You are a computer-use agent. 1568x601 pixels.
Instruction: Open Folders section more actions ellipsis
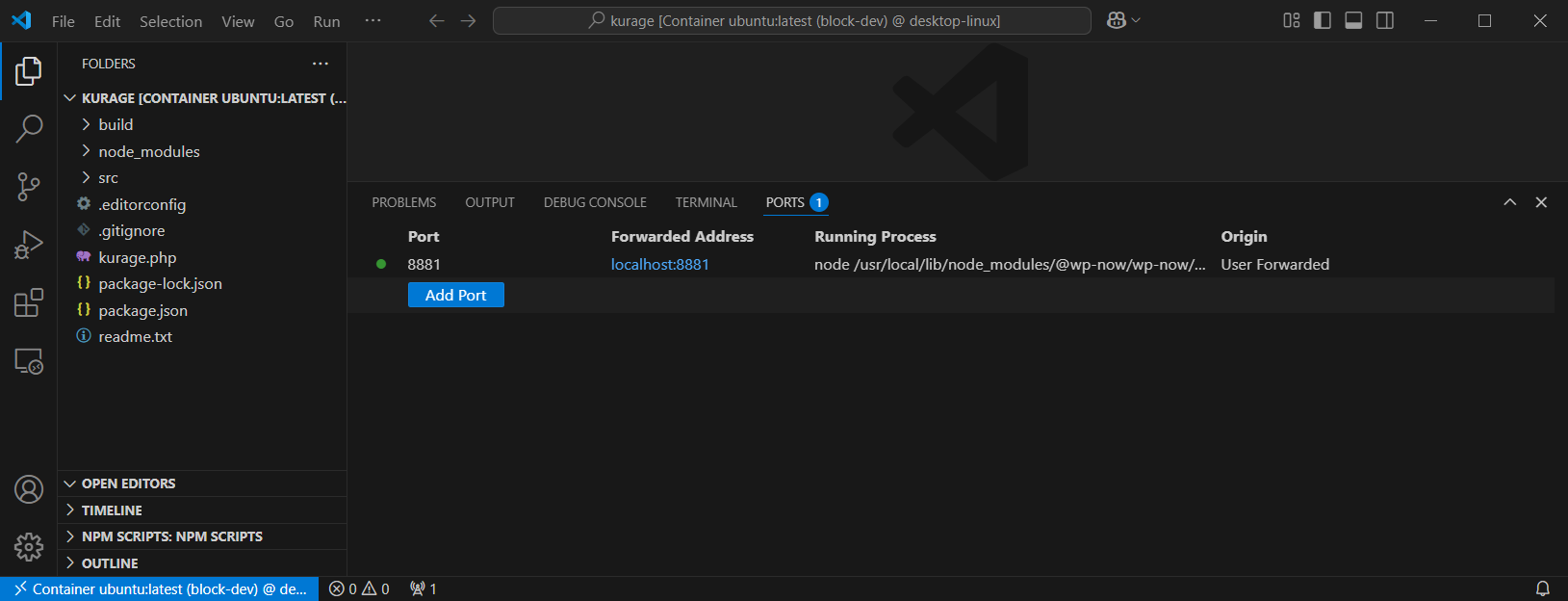pyautogui.click(x=321, y=64)
